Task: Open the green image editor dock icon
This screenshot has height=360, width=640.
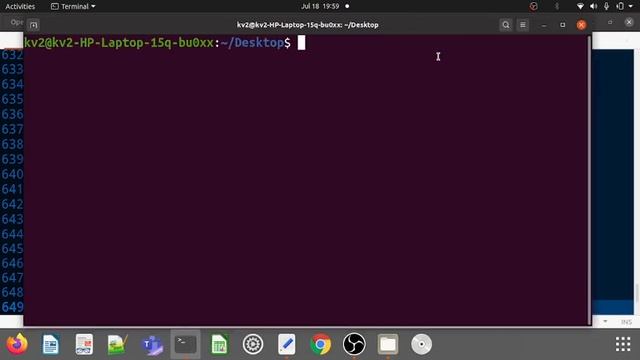Action: pos(118,344)
